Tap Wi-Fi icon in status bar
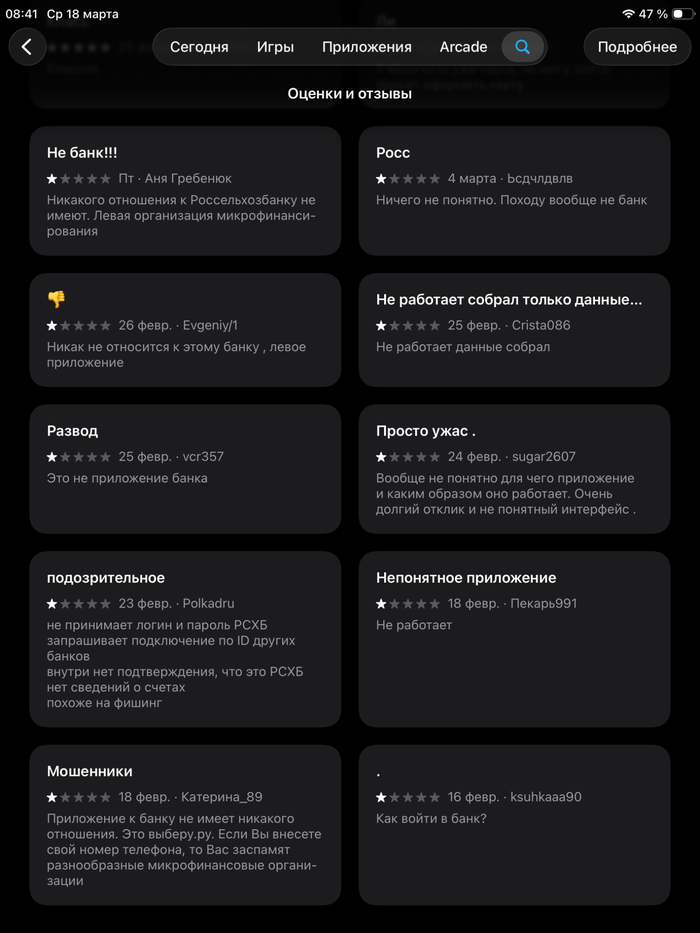Image resolution: width=700 pixels, height=933 pixels. [628, 14]
